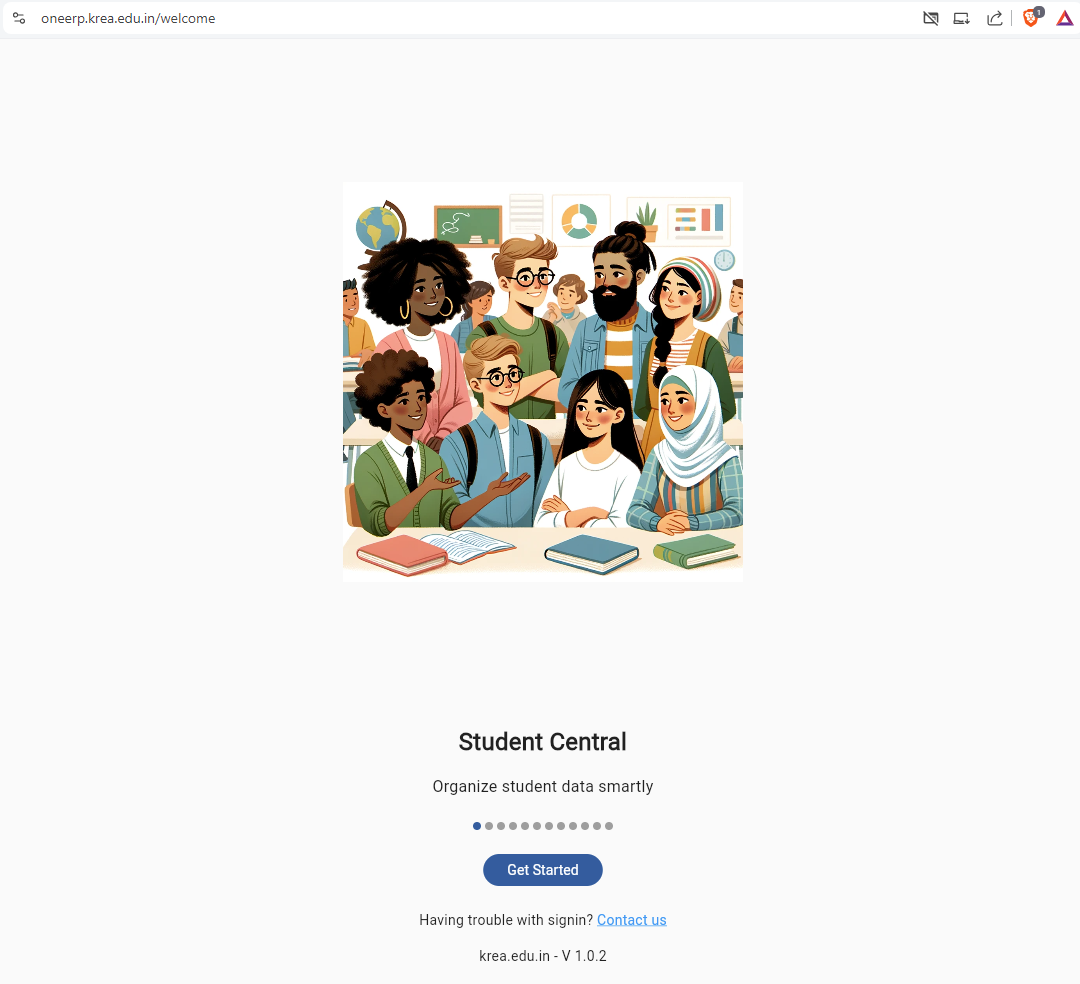Open the share page icon

(x=994, y=19)
